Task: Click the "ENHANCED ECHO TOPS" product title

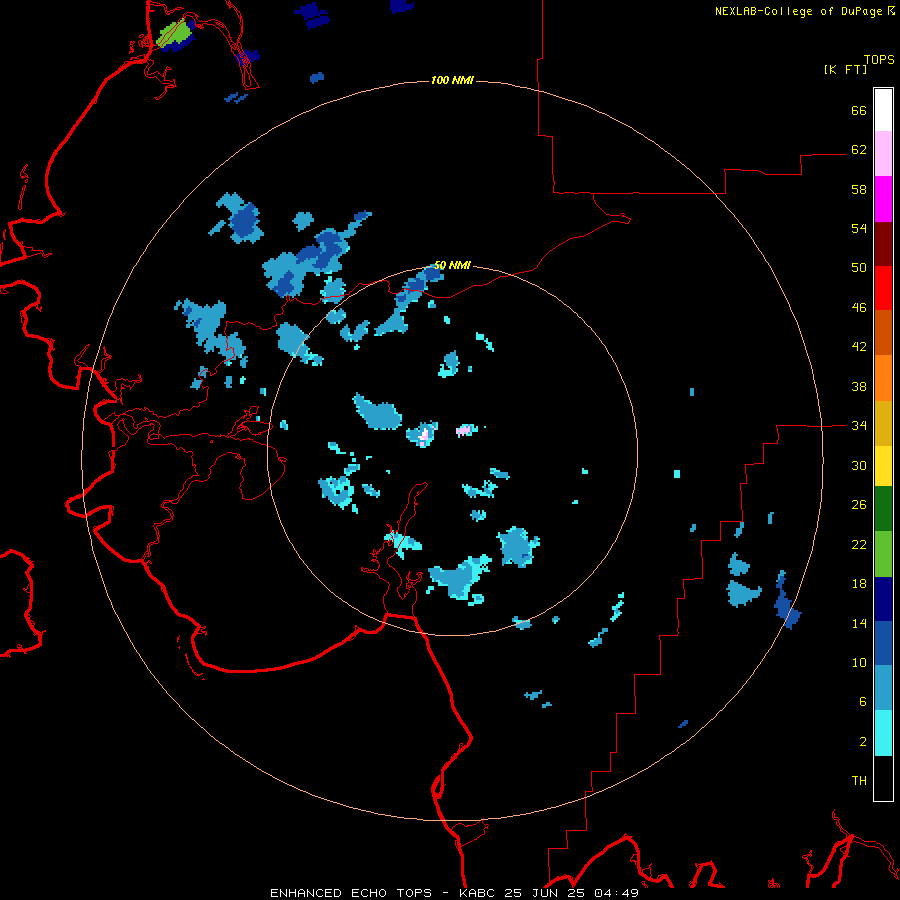Action: (351, 893)
